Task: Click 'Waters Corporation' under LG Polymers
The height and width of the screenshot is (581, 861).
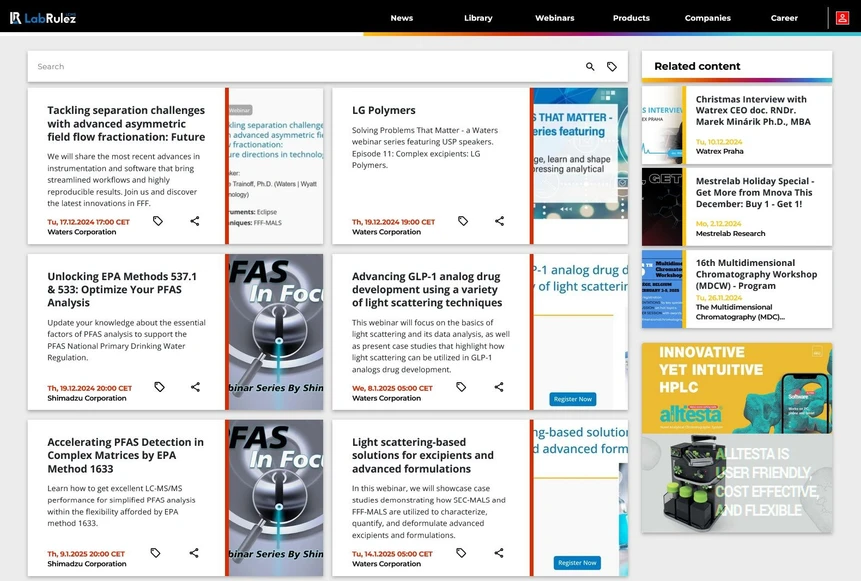Action: pyautogui.click(x=386, y=232)
